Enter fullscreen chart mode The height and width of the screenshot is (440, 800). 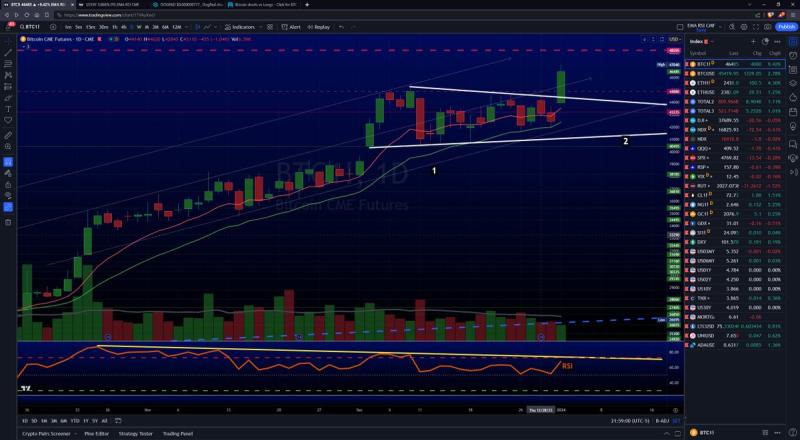coord(756,27)
